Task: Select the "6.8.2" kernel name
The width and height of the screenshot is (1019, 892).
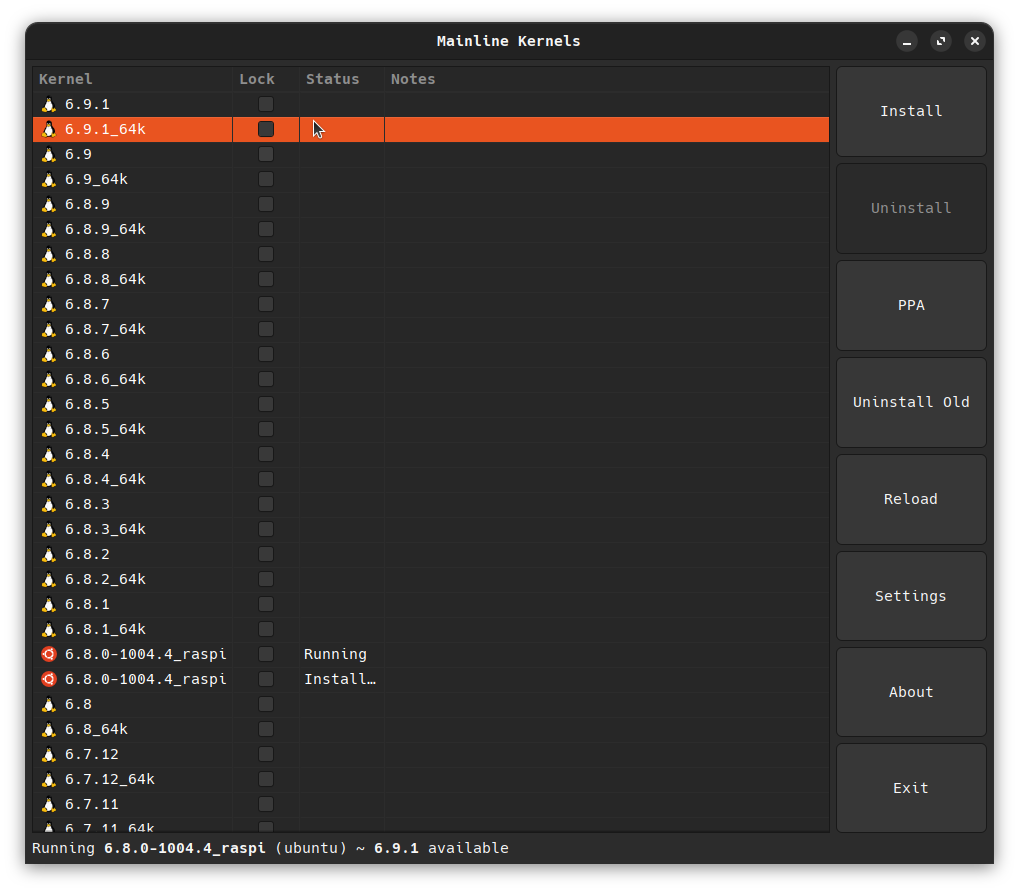Action: point(87,554)
